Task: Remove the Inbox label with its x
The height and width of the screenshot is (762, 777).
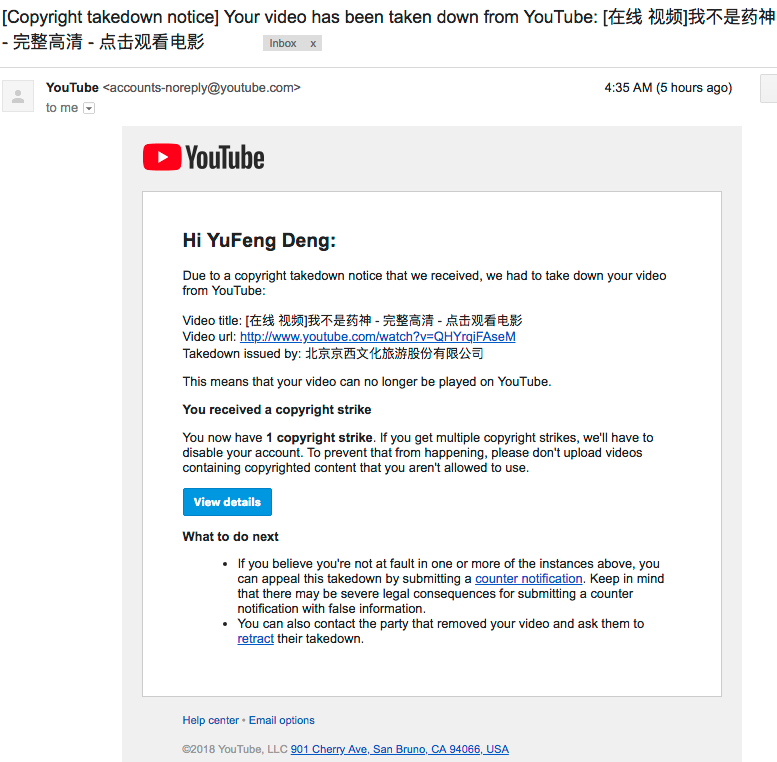Action: 313,44
